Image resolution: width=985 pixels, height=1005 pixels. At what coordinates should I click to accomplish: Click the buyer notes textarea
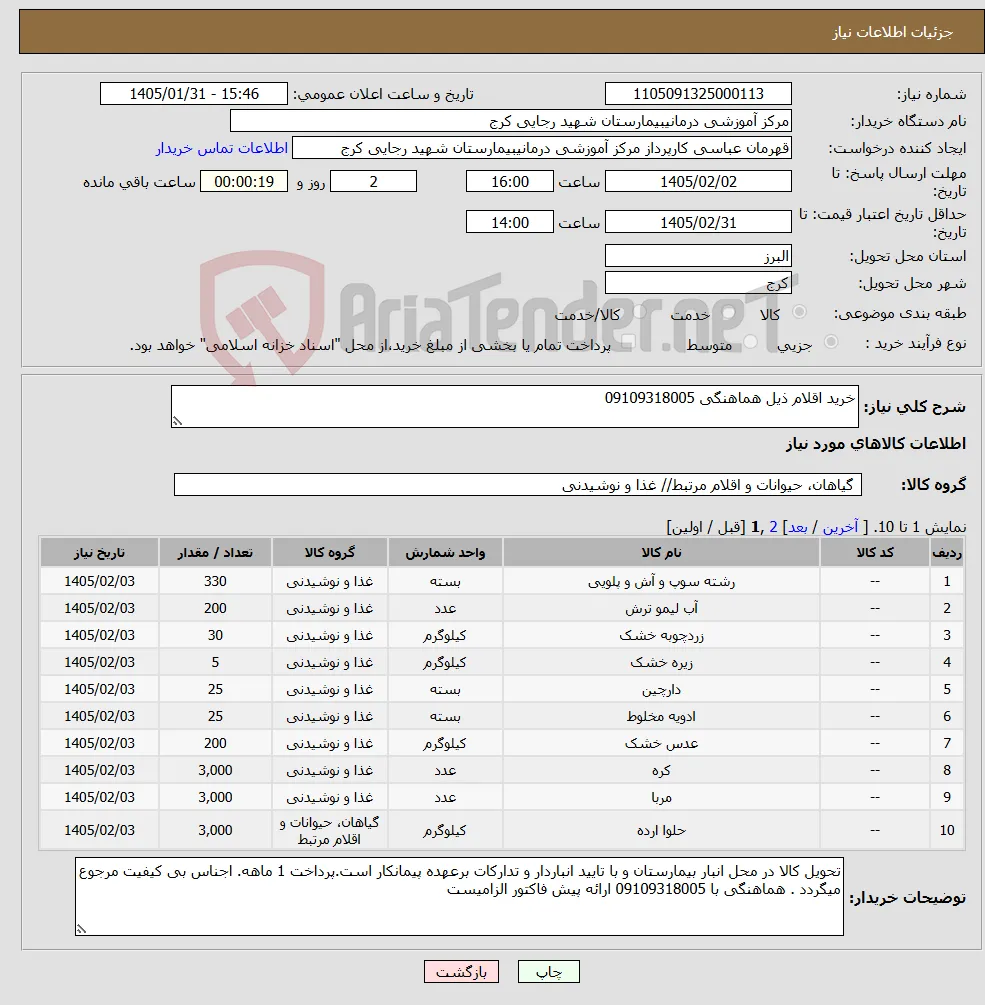459,896
